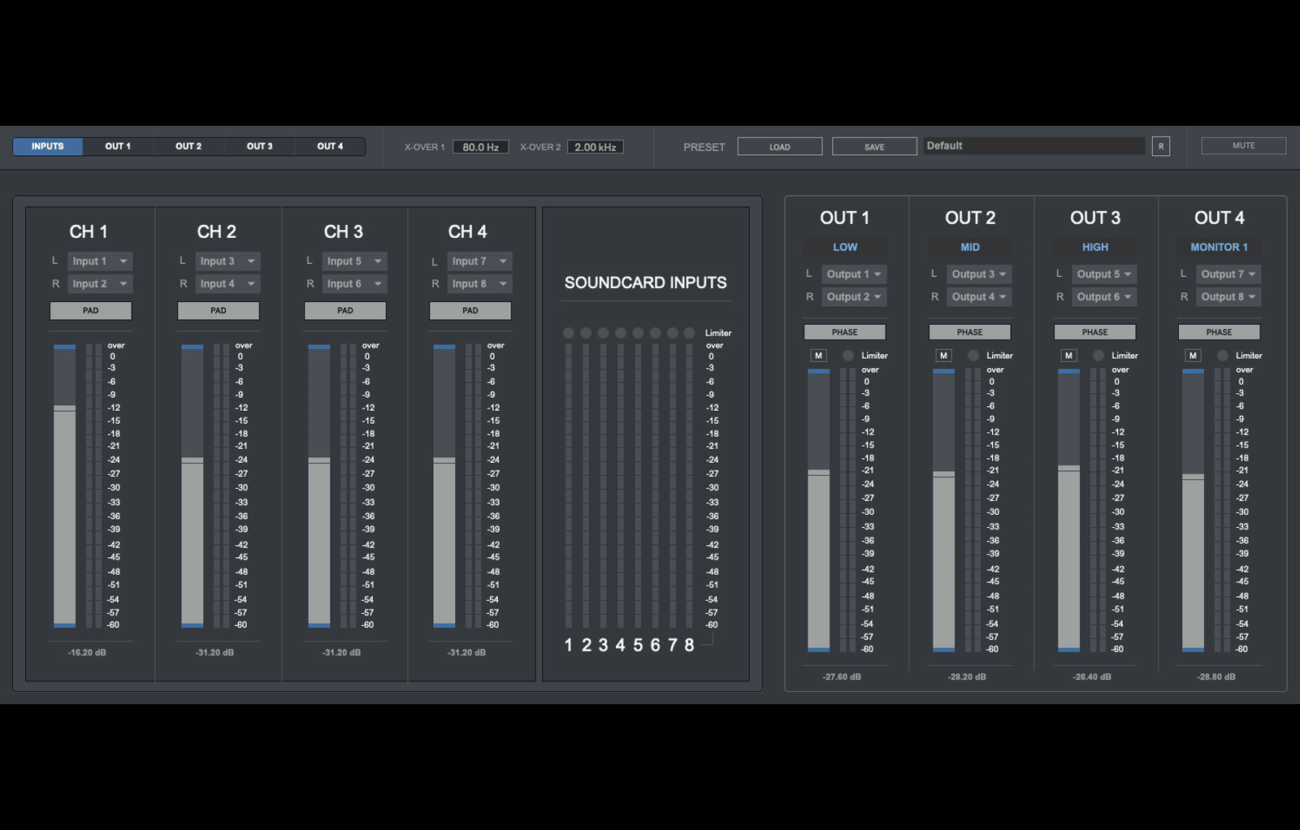
Task: Enable PHASE inversion on the LOW output
Action: 844,331
